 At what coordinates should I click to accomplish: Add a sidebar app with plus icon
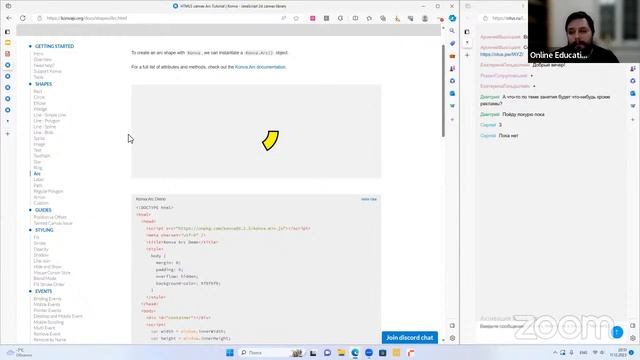click(x=452, y=120)
